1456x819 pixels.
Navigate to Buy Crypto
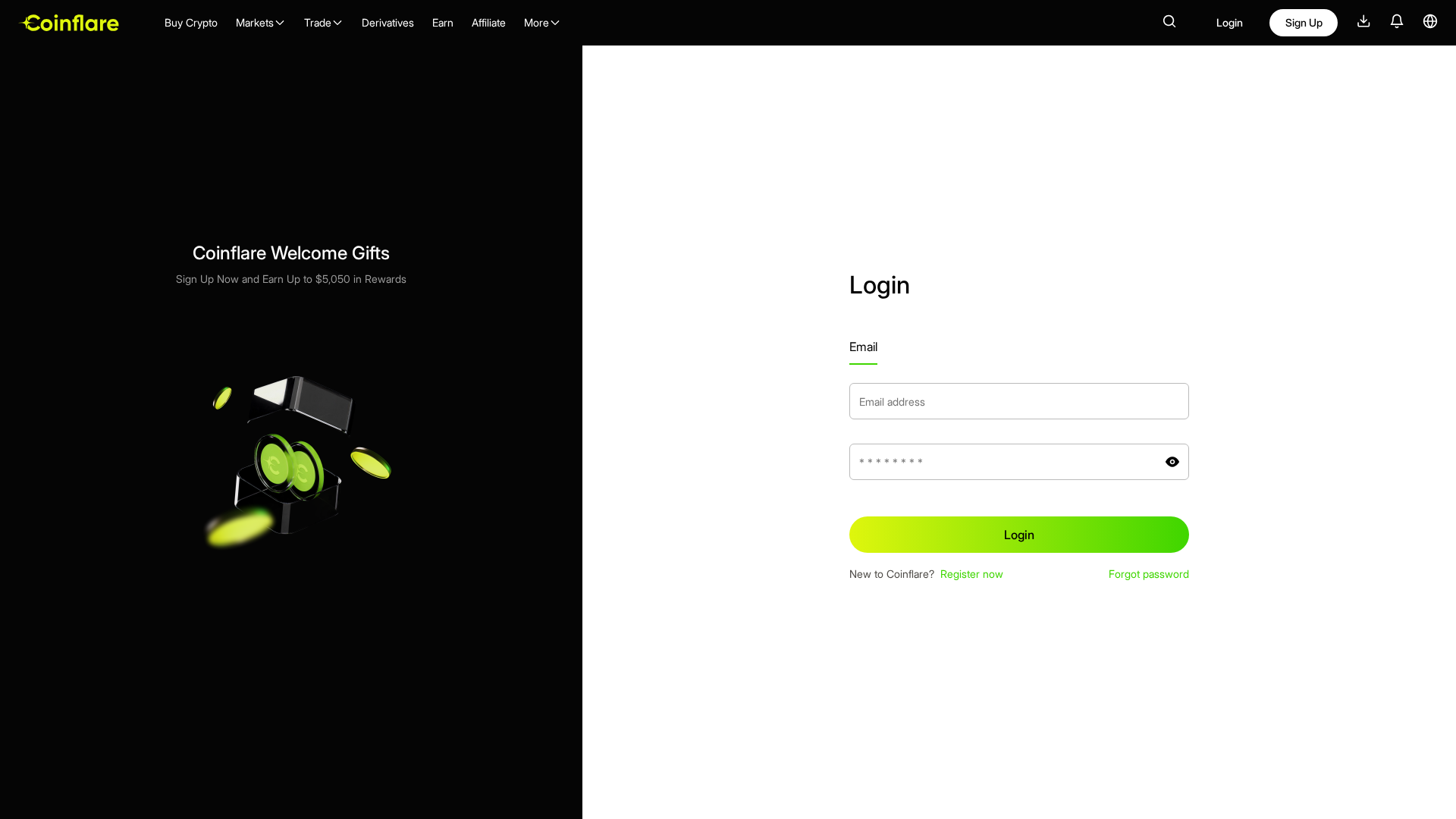coord(190,23)
